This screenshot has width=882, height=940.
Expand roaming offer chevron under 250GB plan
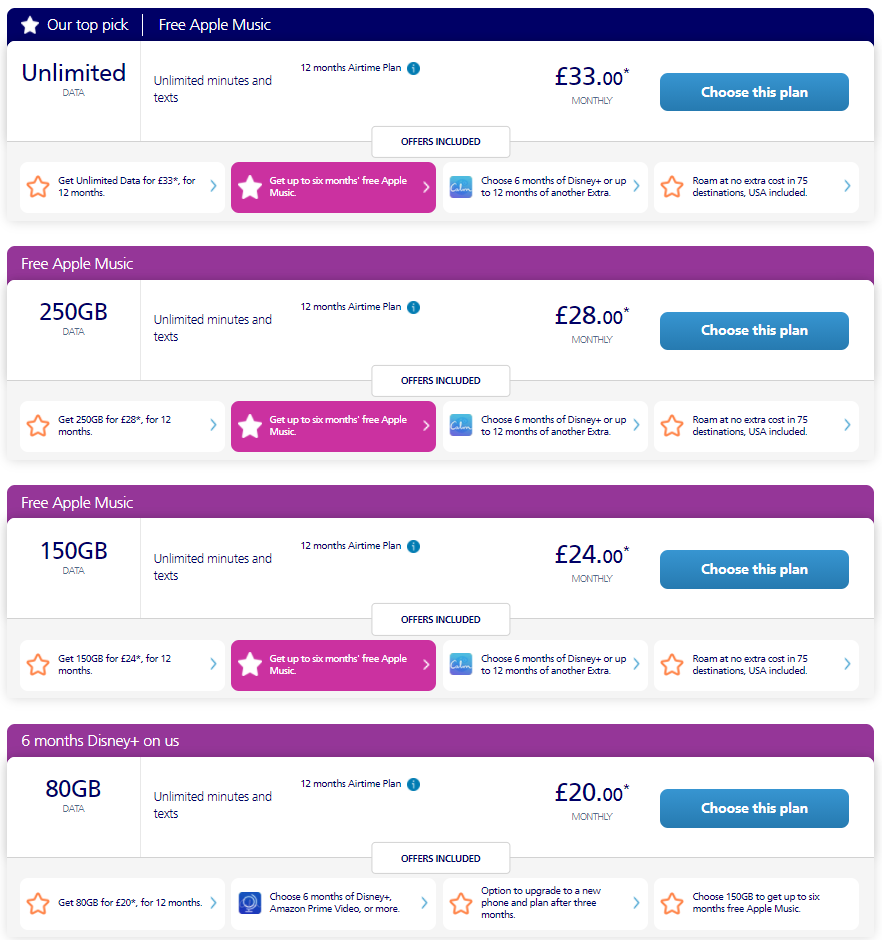click(x=847, y=425)
